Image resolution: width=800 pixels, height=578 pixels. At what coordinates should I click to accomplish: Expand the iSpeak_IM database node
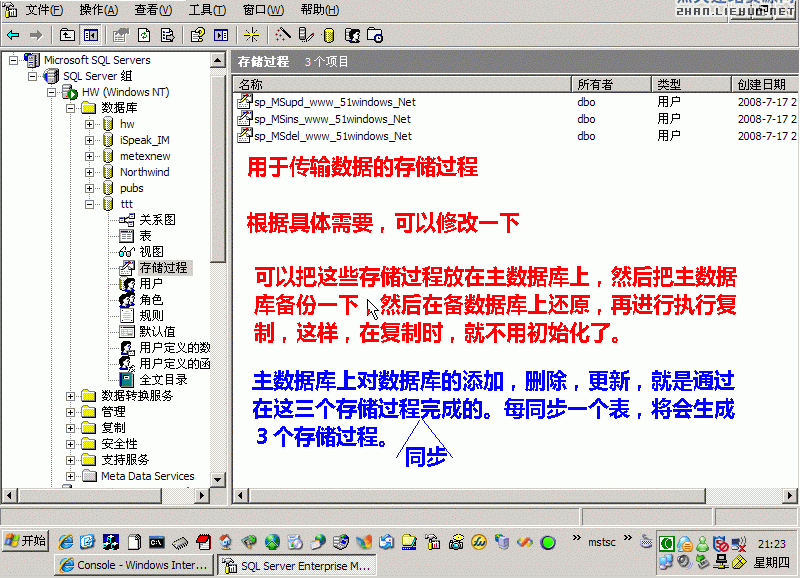(x=89, y=140)
